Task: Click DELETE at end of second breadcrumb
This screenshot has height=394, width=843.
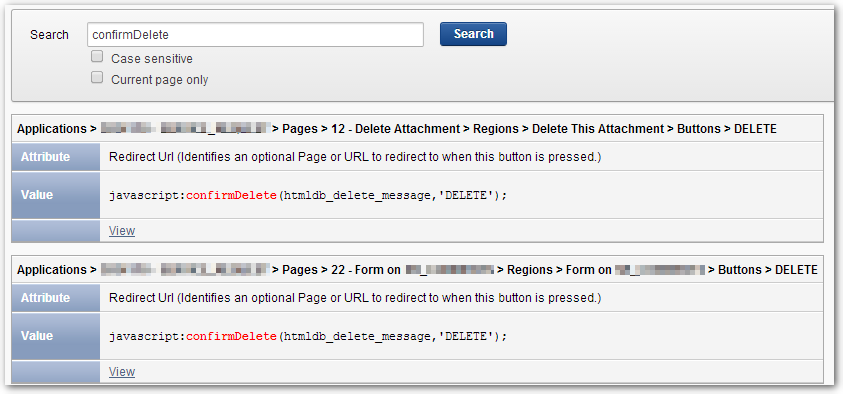Action: pyautogui.click(x=796, y=270)
